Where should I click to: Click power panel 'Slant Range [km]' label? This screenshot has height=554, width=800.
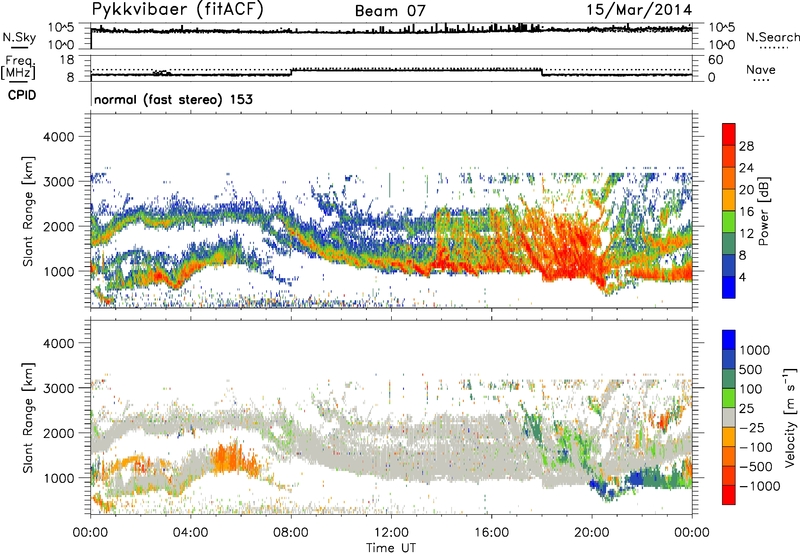28,211
